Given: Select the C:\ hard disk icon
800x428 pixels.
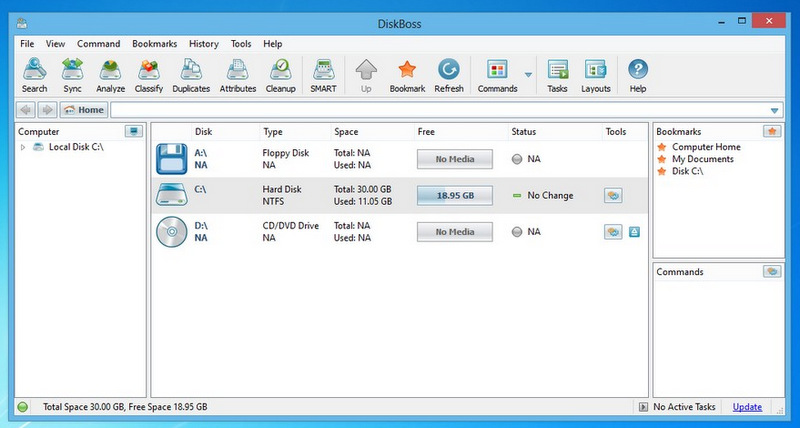Looking at the screenshot, I should pyautogui.click(x=171, y=195).
